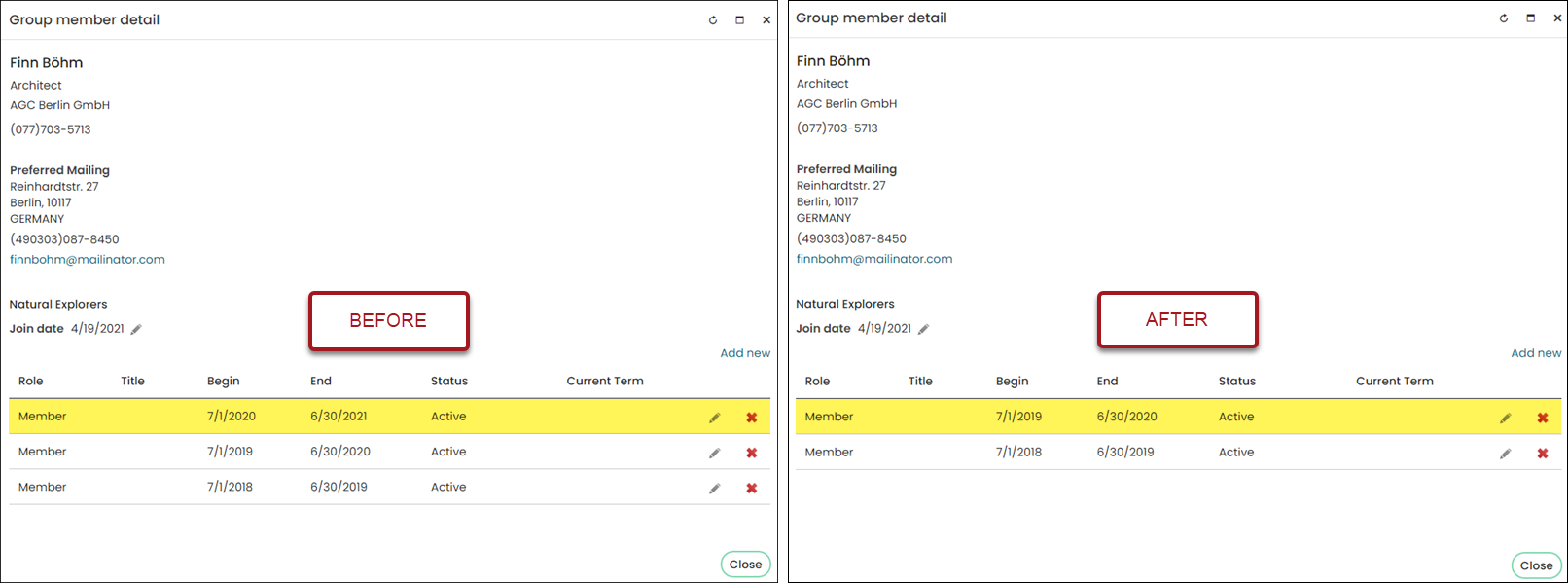Click the Close button in AFTER window
The width and height of the screenshot is (1568, 583).
click(1537, 565)
